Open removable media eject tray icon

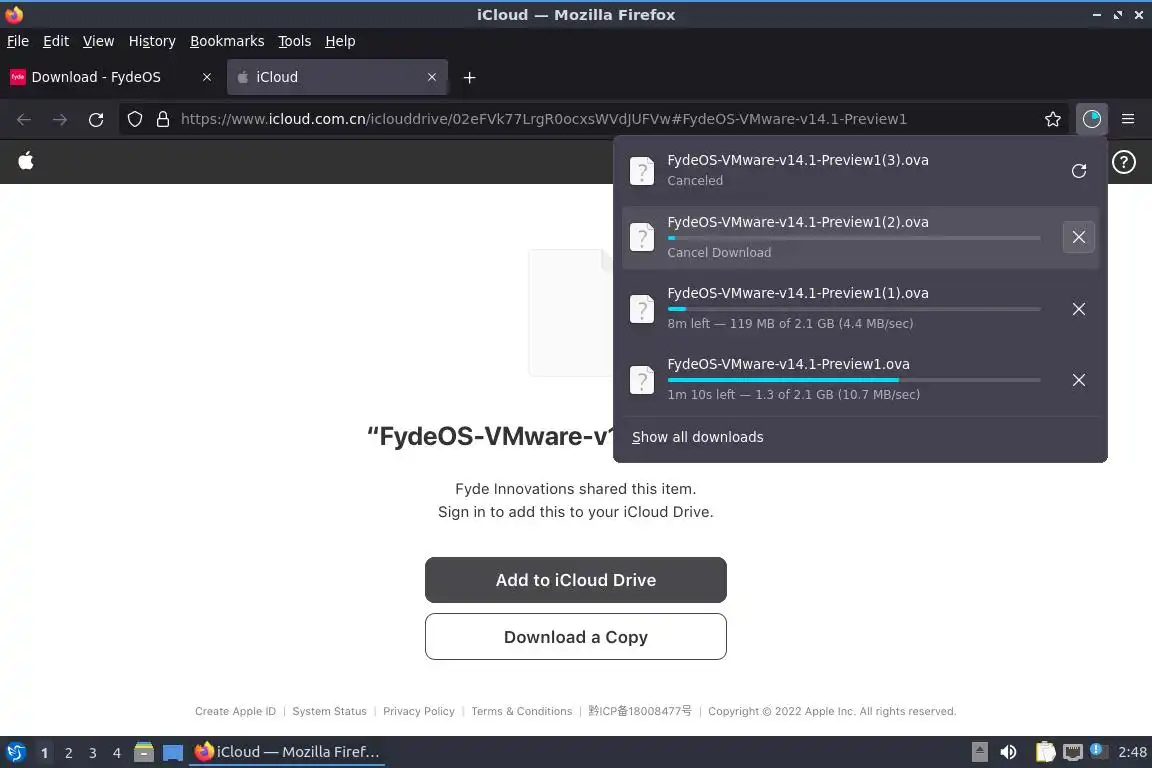coord(979,752)
